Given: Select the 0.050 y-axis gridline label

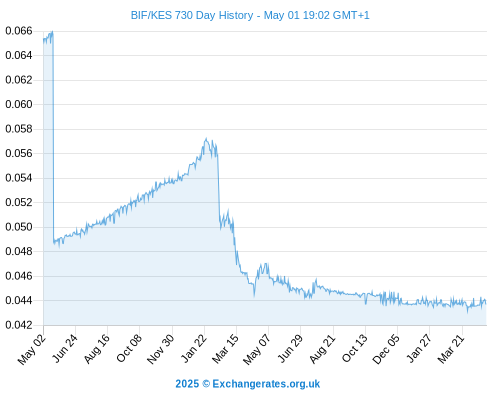Looking at the screenshot, I should click(x=19, y=227).
